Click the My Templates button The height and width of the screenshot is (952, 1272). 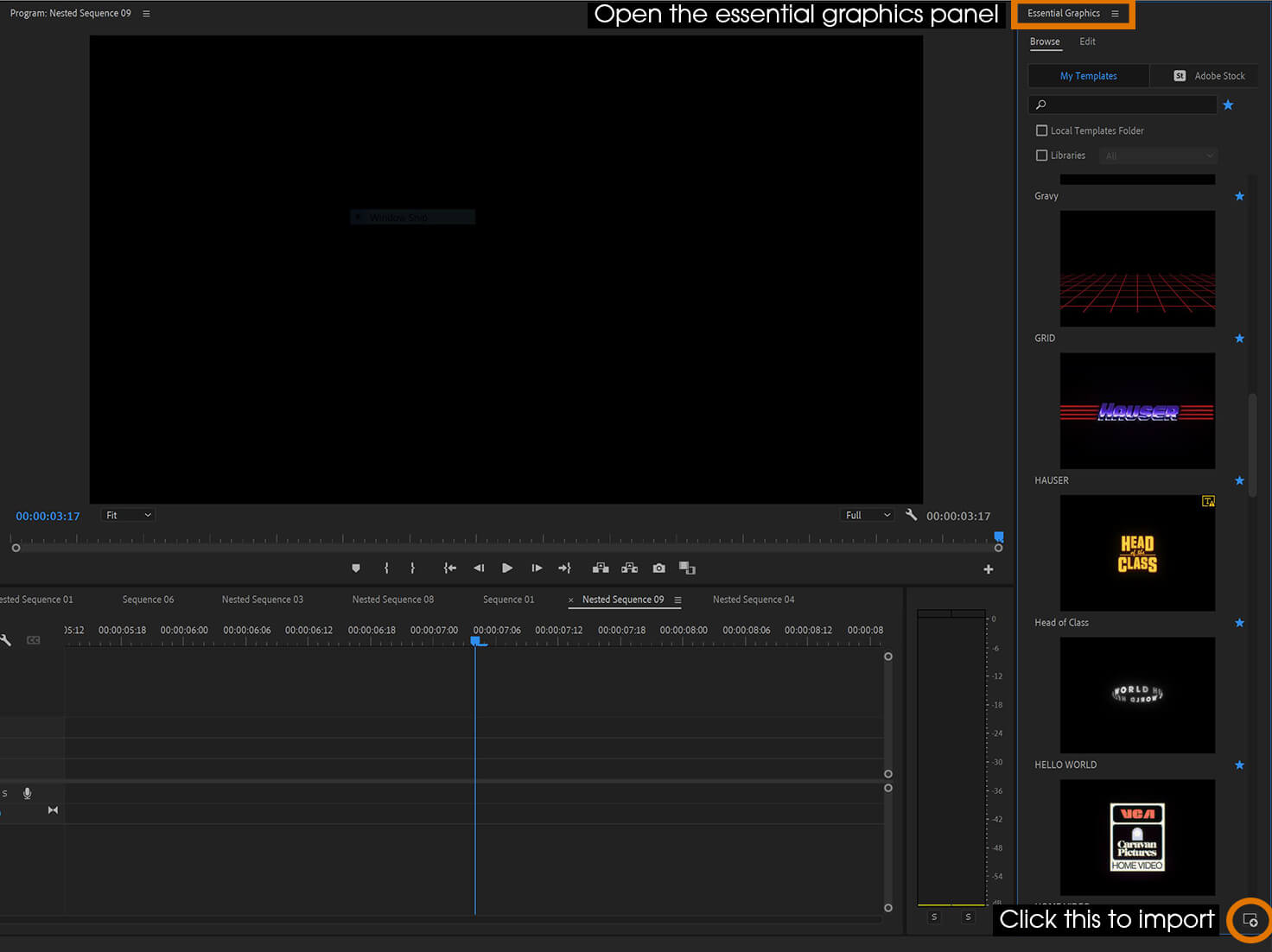coord(1088,76)
